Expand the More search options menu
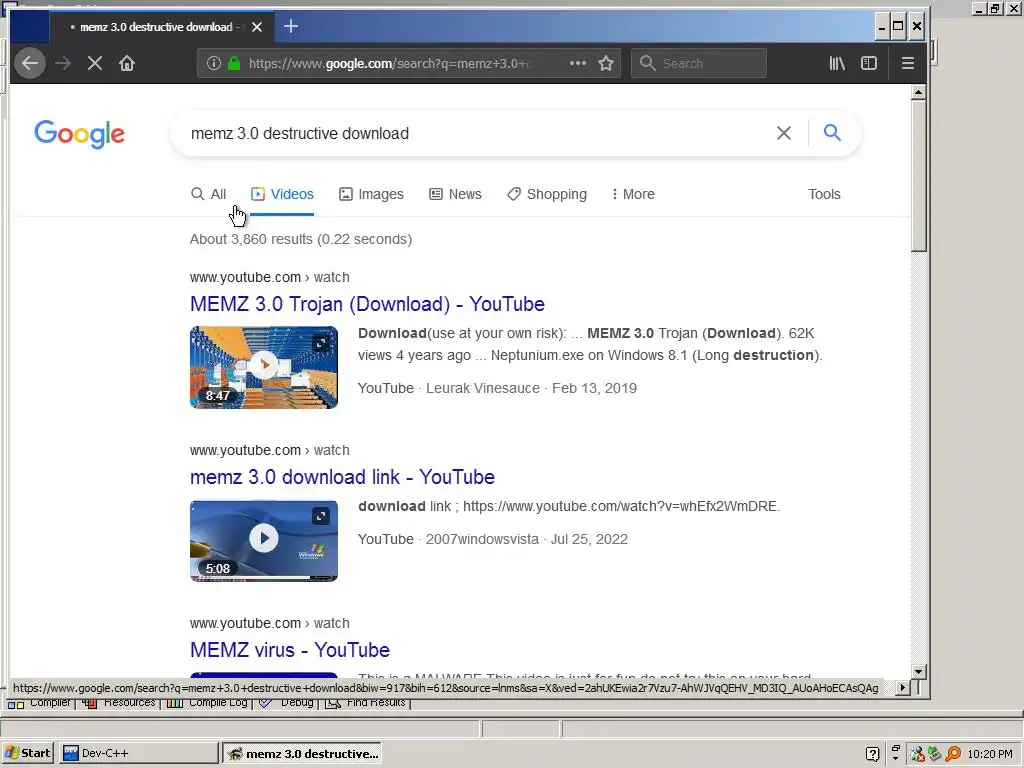This screenshot has width=1024, height=768. [x=633, y=194]
